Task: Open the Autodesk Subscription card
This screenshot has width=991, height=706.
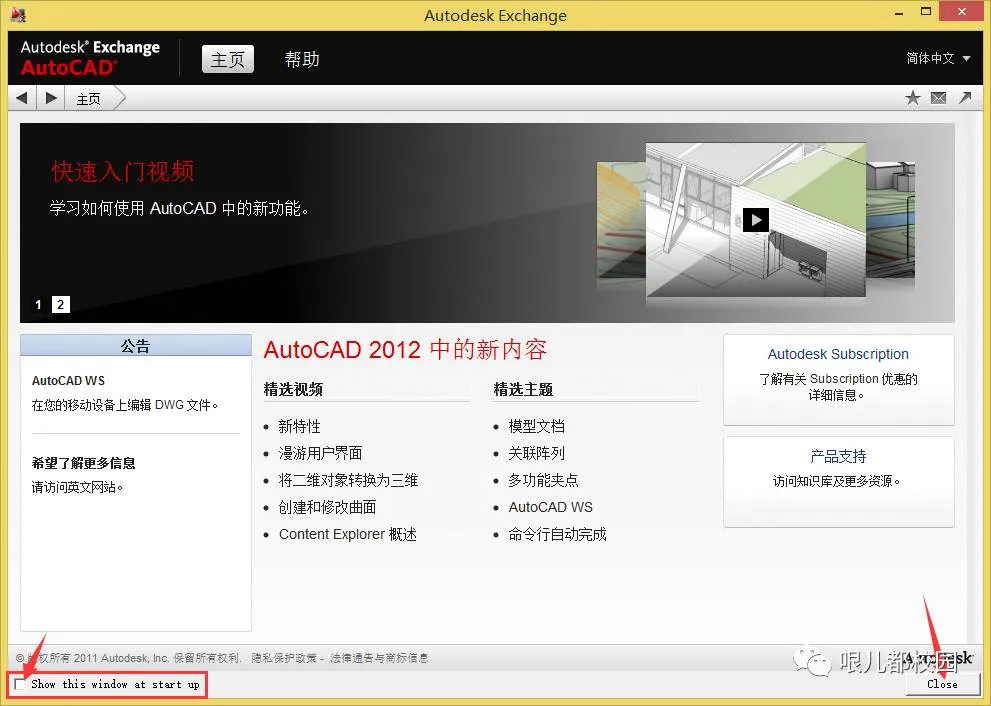Action: [838, 380]
